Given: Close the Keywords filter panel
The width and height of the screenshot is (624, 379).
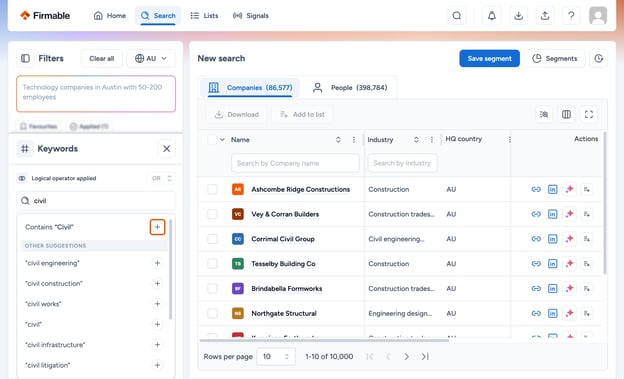Looking at the screenshot, I should coord(166,148).
